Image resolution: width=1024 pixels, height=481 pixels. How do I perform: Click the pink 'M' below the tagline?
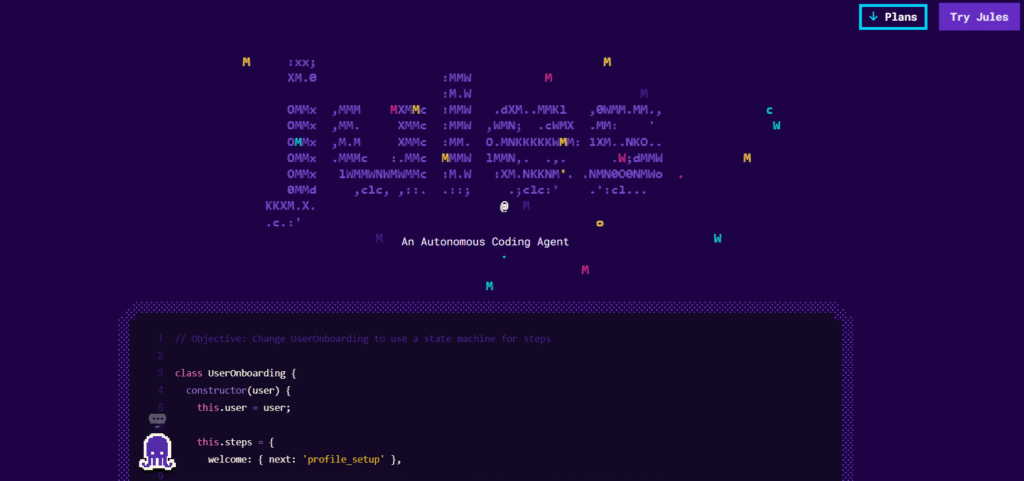pyautogui.click(x=585, y=270)
